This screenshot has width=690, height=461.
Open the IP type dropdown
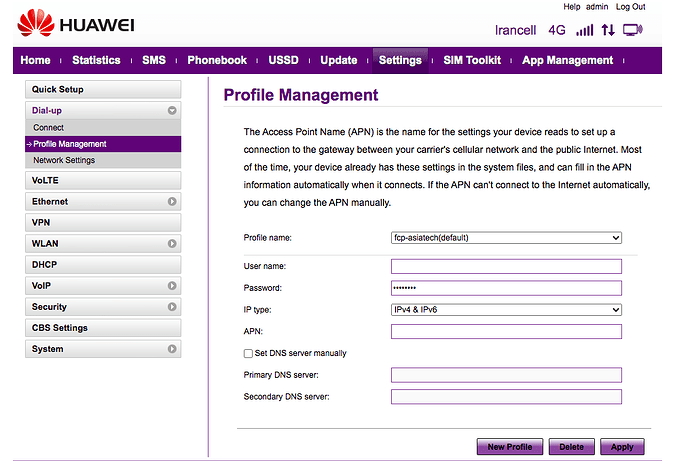pyautogui.click(x=506, y=310)
